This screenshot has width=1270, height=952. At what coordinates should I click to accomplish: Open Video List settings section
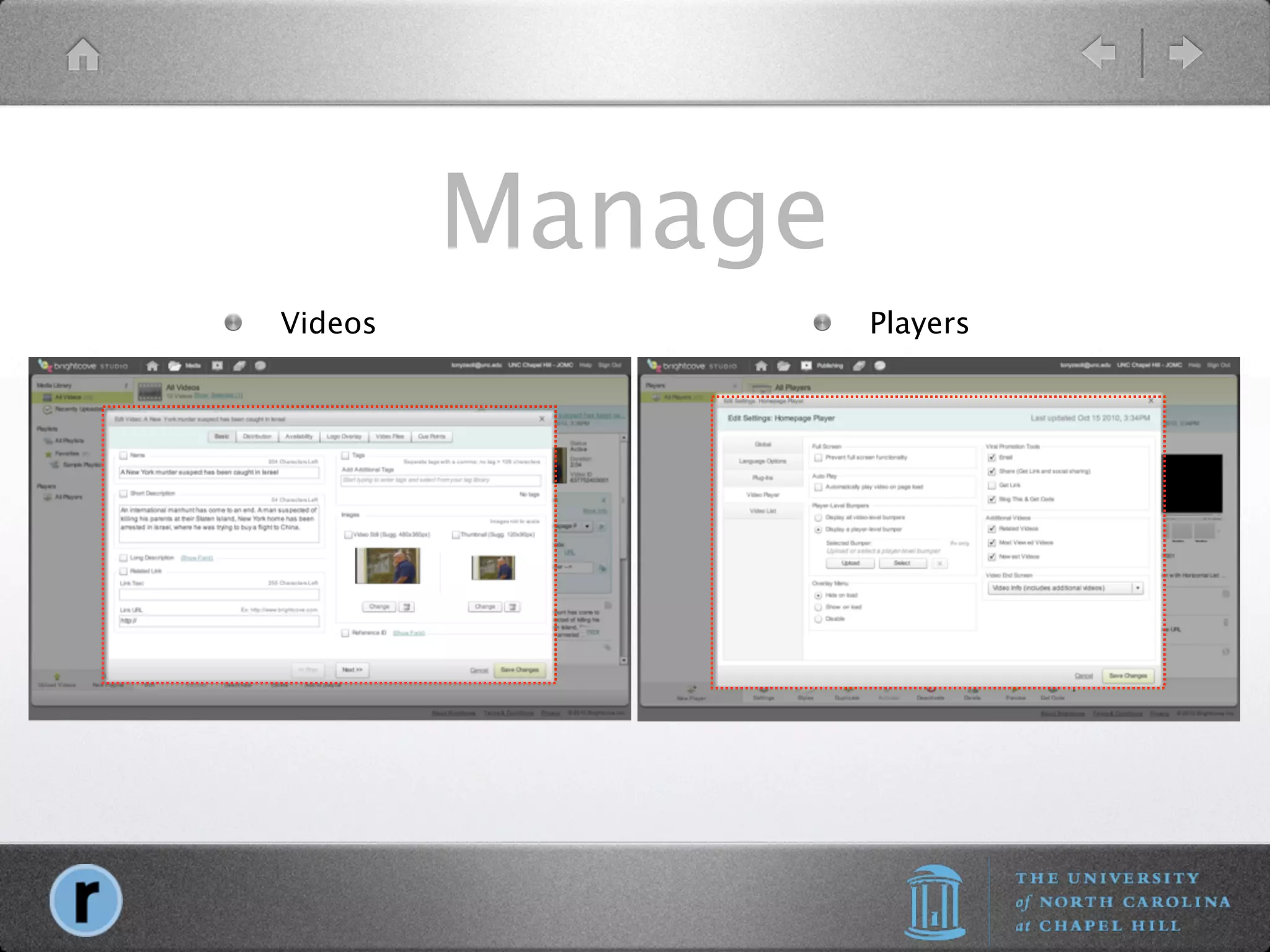pos(763,511)
